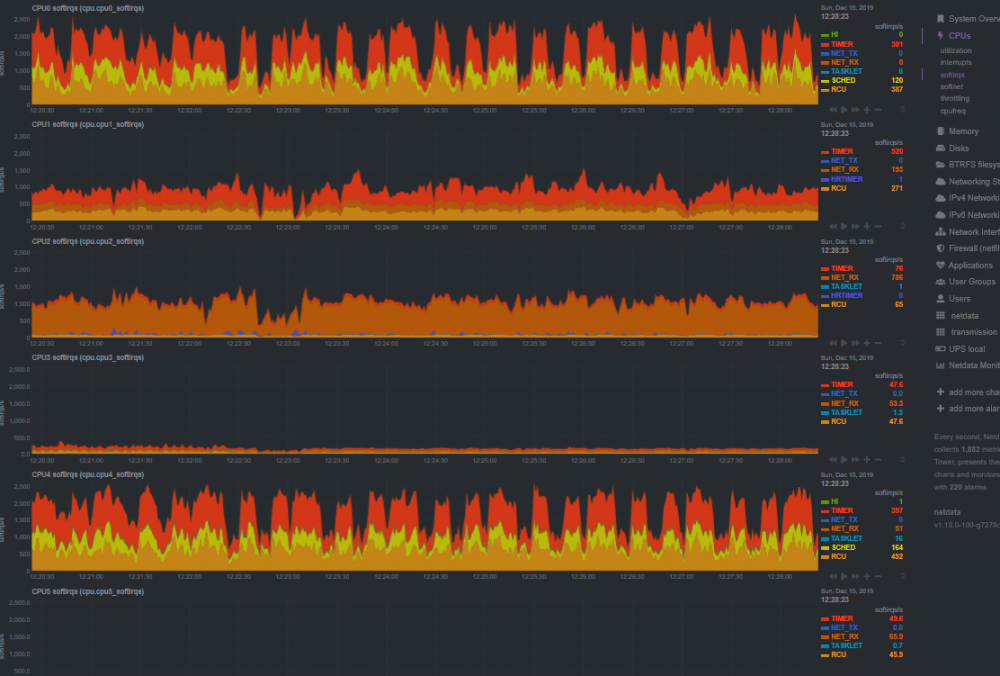Zoom in CPU3 softirqs chart
The width and height of the screenshot is (1000, 676).
pos(867,459)
